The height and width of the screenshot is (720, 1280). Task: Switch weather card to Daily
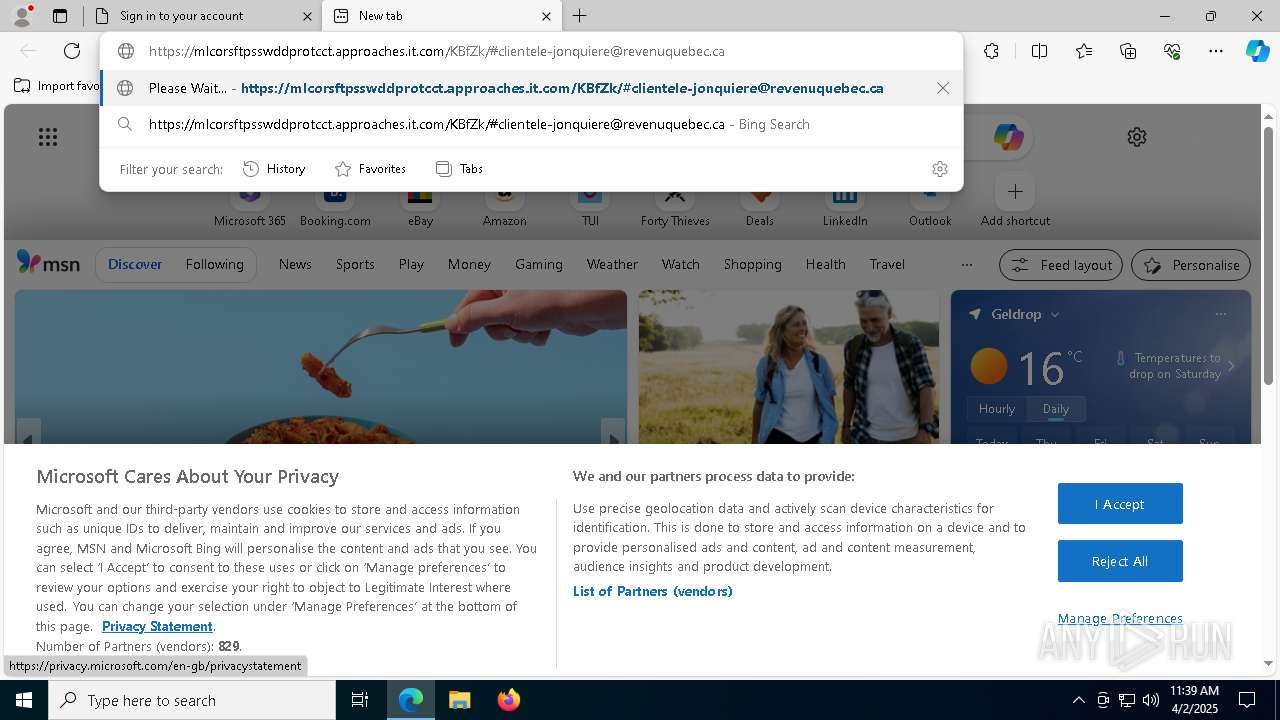click(x=1056, y=409)
